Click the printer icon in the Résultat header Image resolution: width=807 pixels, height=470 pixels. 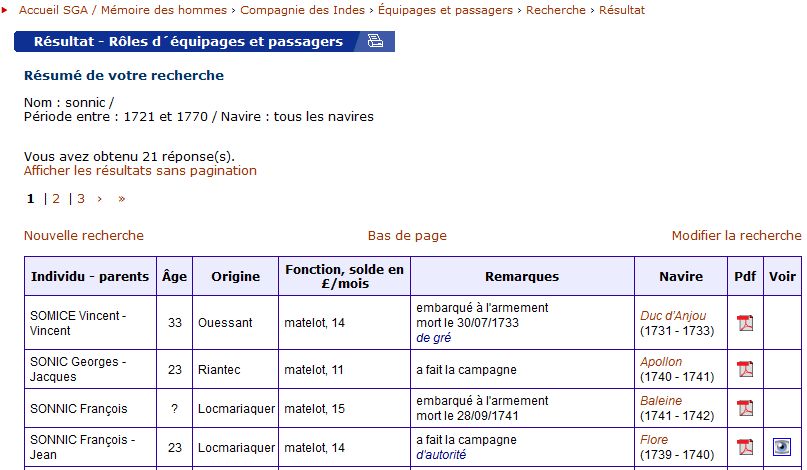375,41
